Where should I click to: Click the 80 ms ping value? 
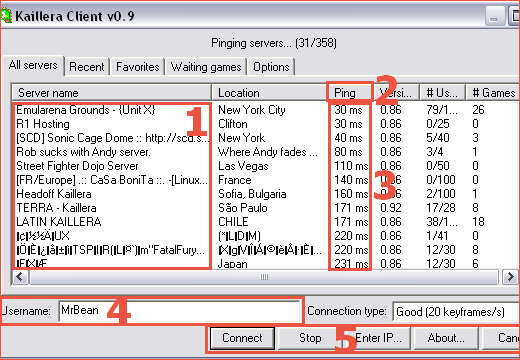348,152
